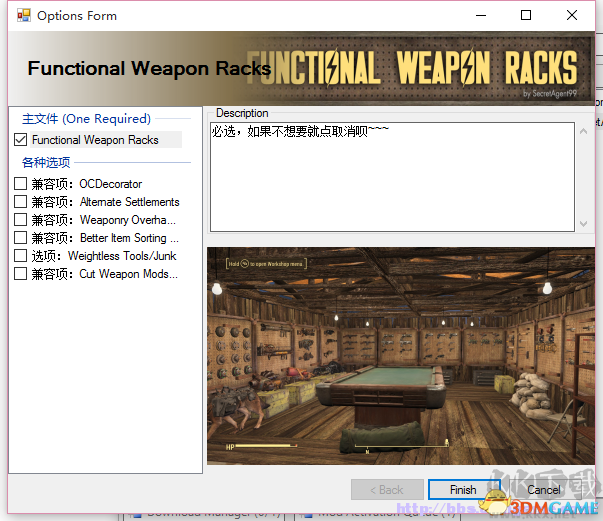Select the Functional Weapon Racks list label

pos(95,140)
